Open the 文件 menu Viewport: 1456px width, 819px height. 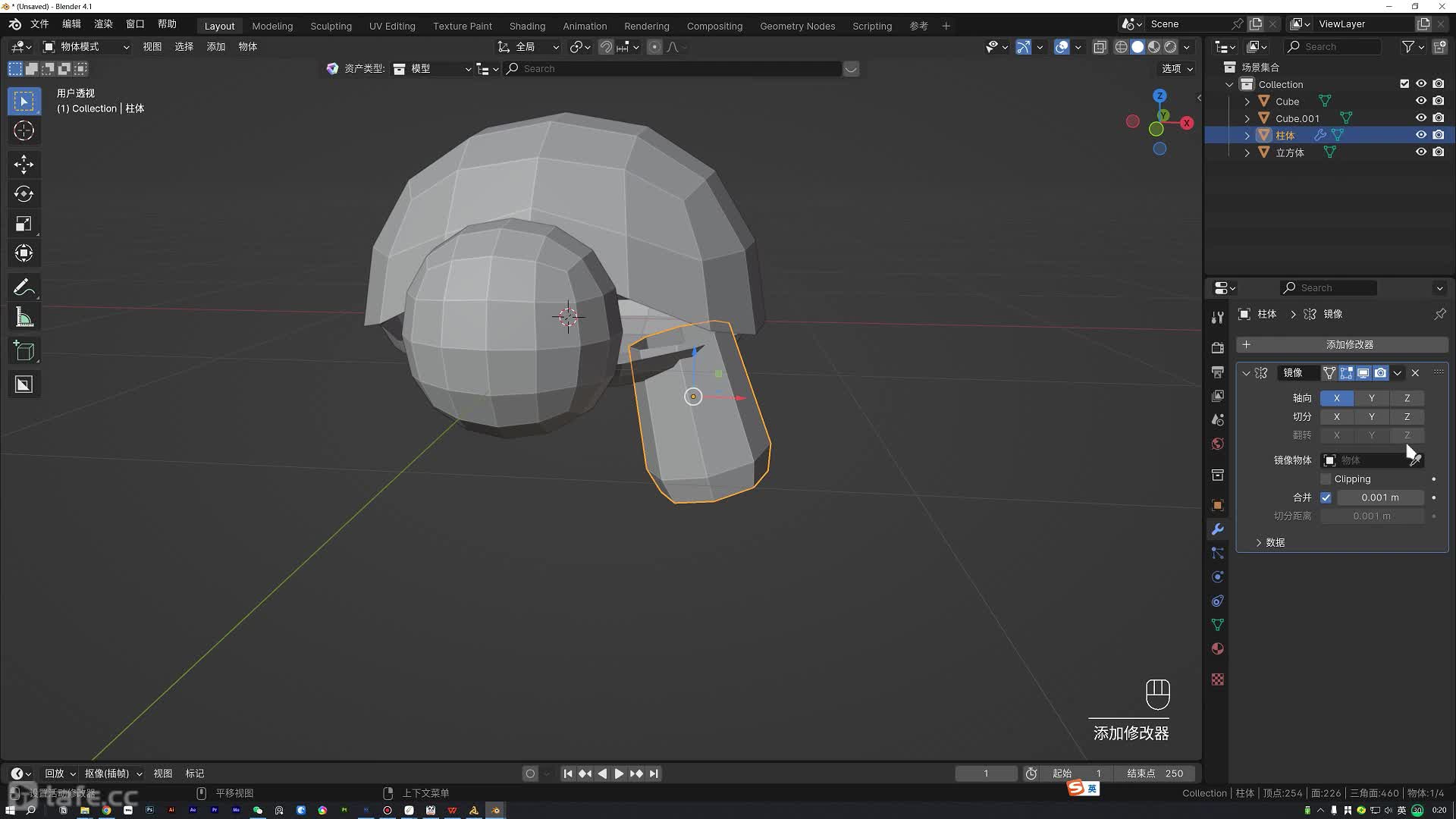click(39, 24)
